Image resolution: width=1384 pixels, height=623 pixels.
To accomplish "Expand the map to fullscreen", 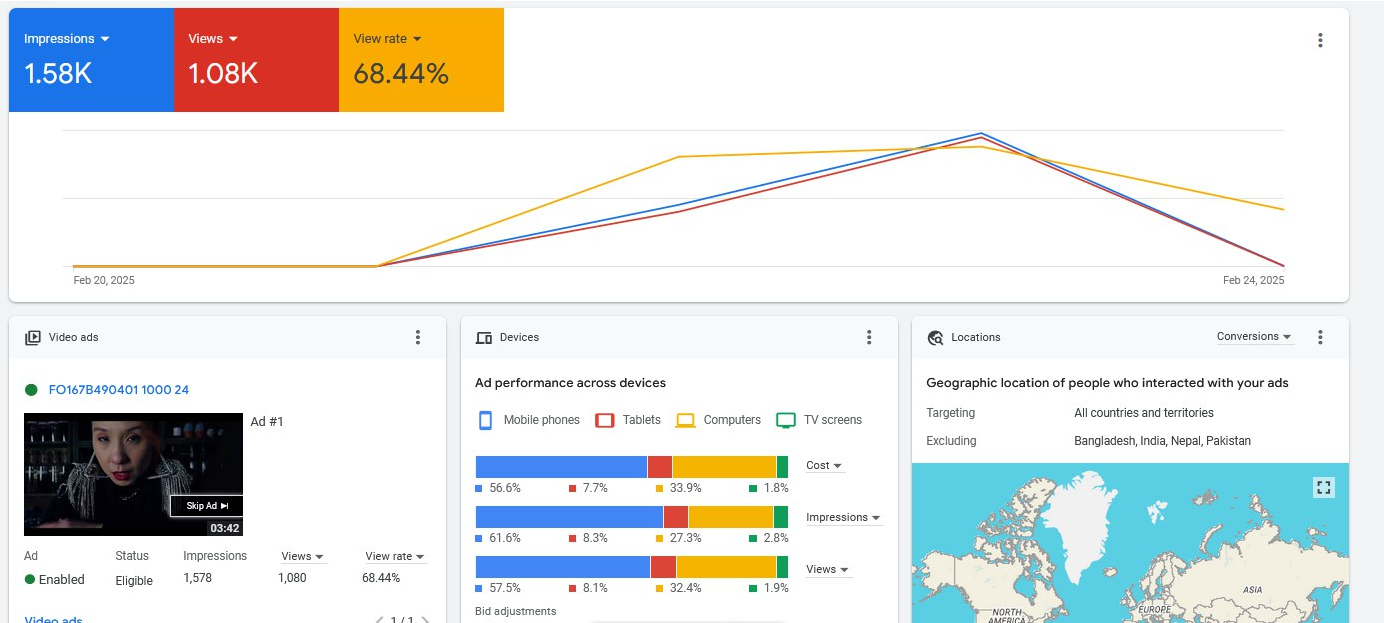I will (x=1323, y=487).
